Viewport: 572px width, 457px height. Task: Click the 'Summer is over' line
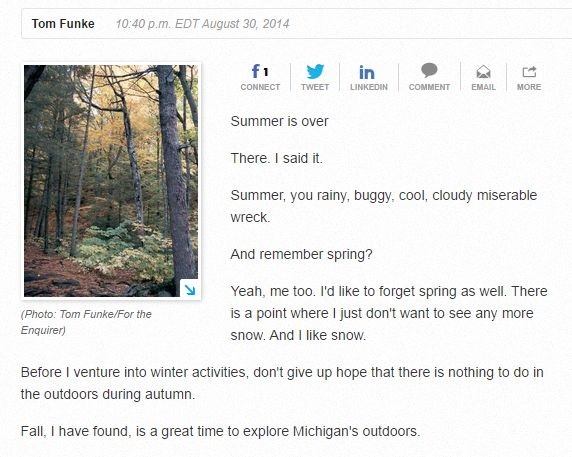[x=279, y=121]
